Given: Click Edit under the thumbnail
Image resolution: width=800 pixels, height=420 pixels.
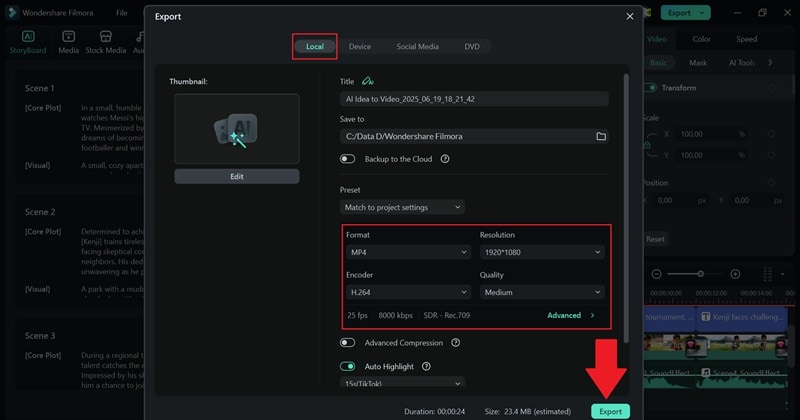Looking at the screenshot, I should click(237, 177).
